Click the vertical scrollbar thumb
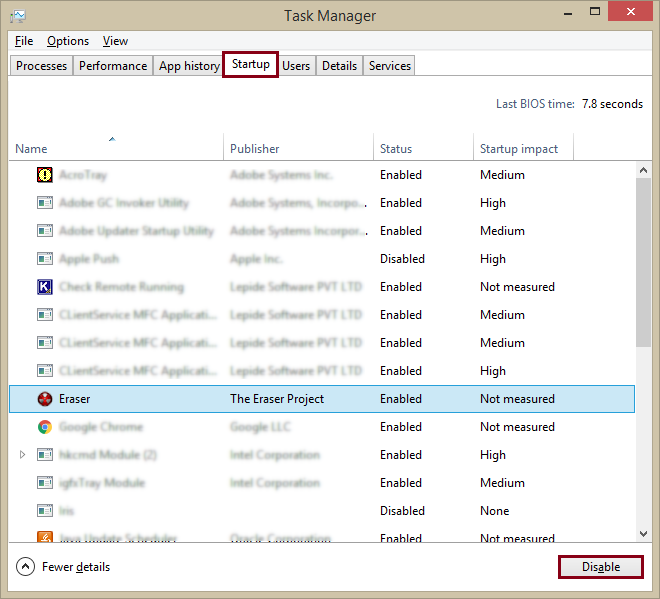660x599 pixels. click(x=643, y=262)
